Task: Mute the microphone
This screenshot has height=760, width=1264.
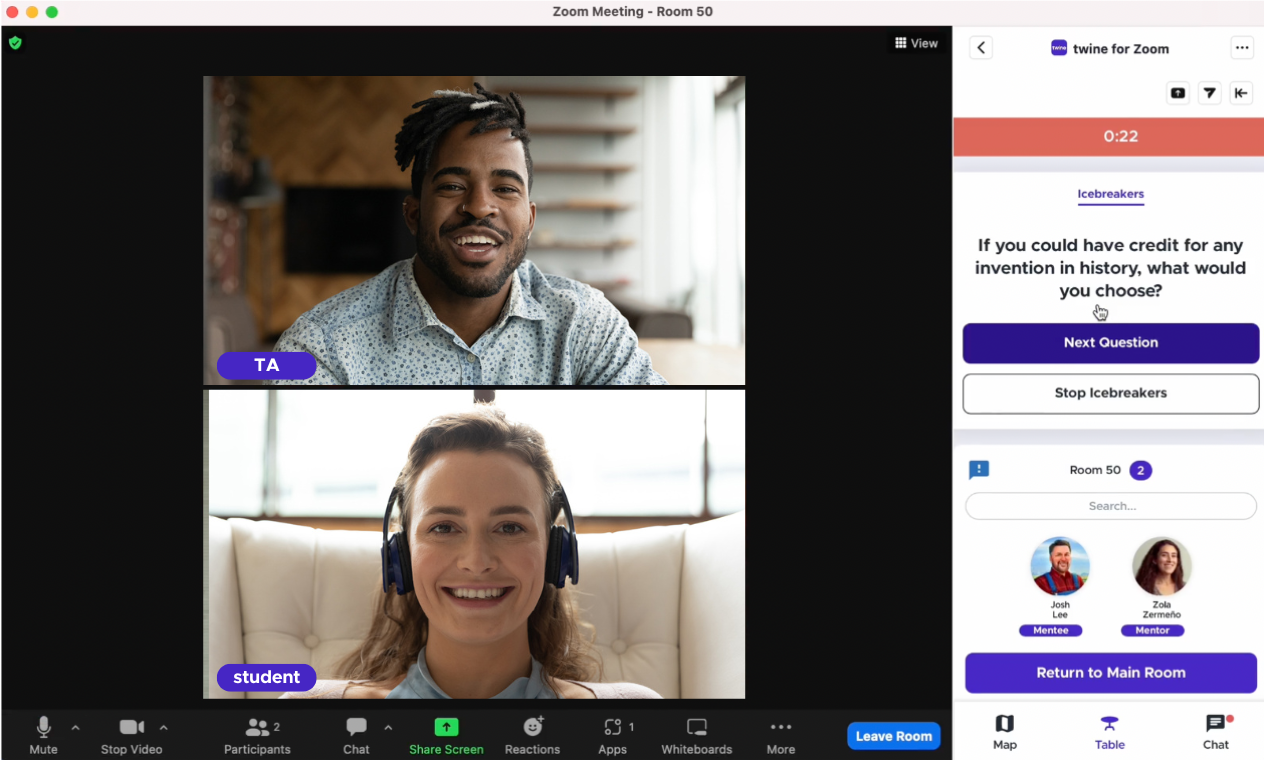Action: click(x=43, y=736)
